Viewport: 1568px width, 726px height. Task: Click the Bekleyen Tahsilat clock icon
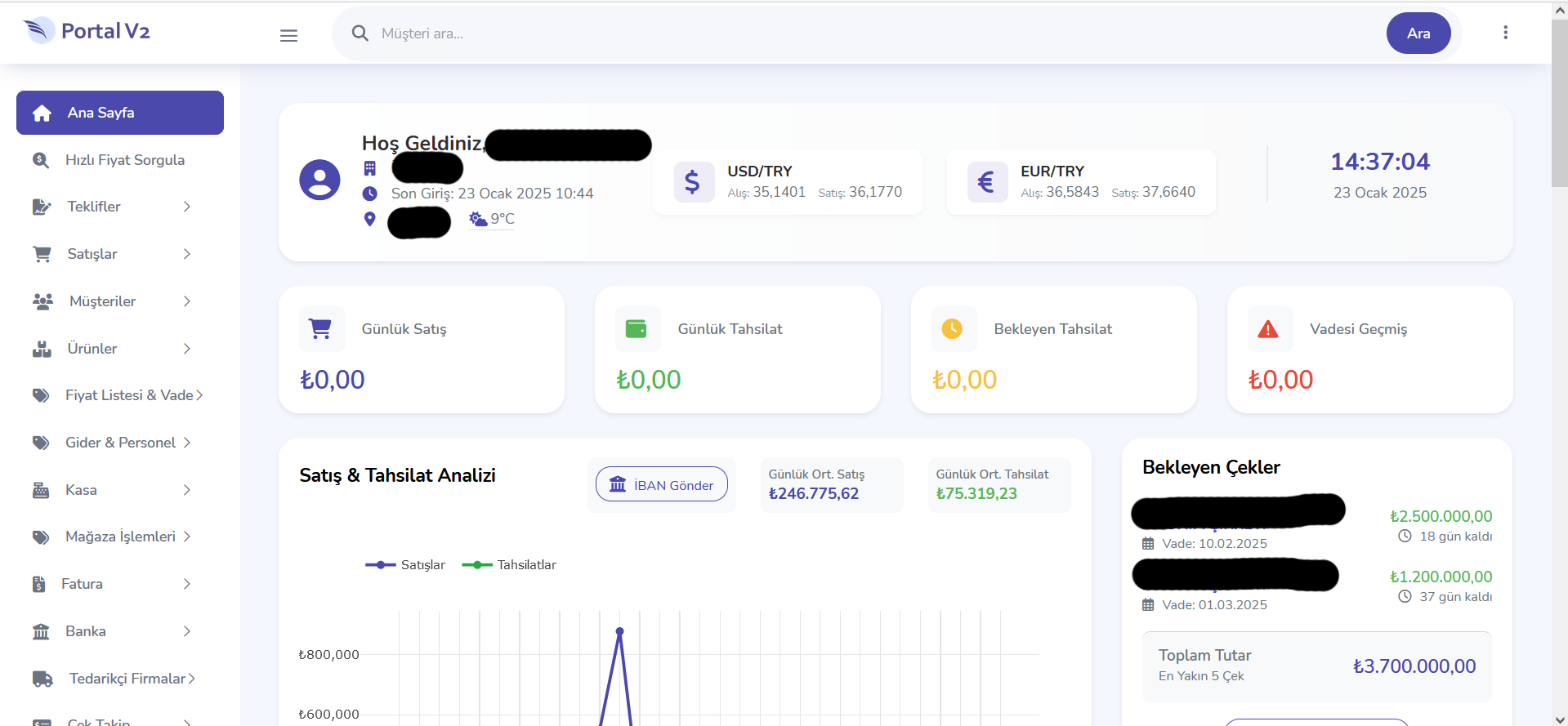(953, 329)
